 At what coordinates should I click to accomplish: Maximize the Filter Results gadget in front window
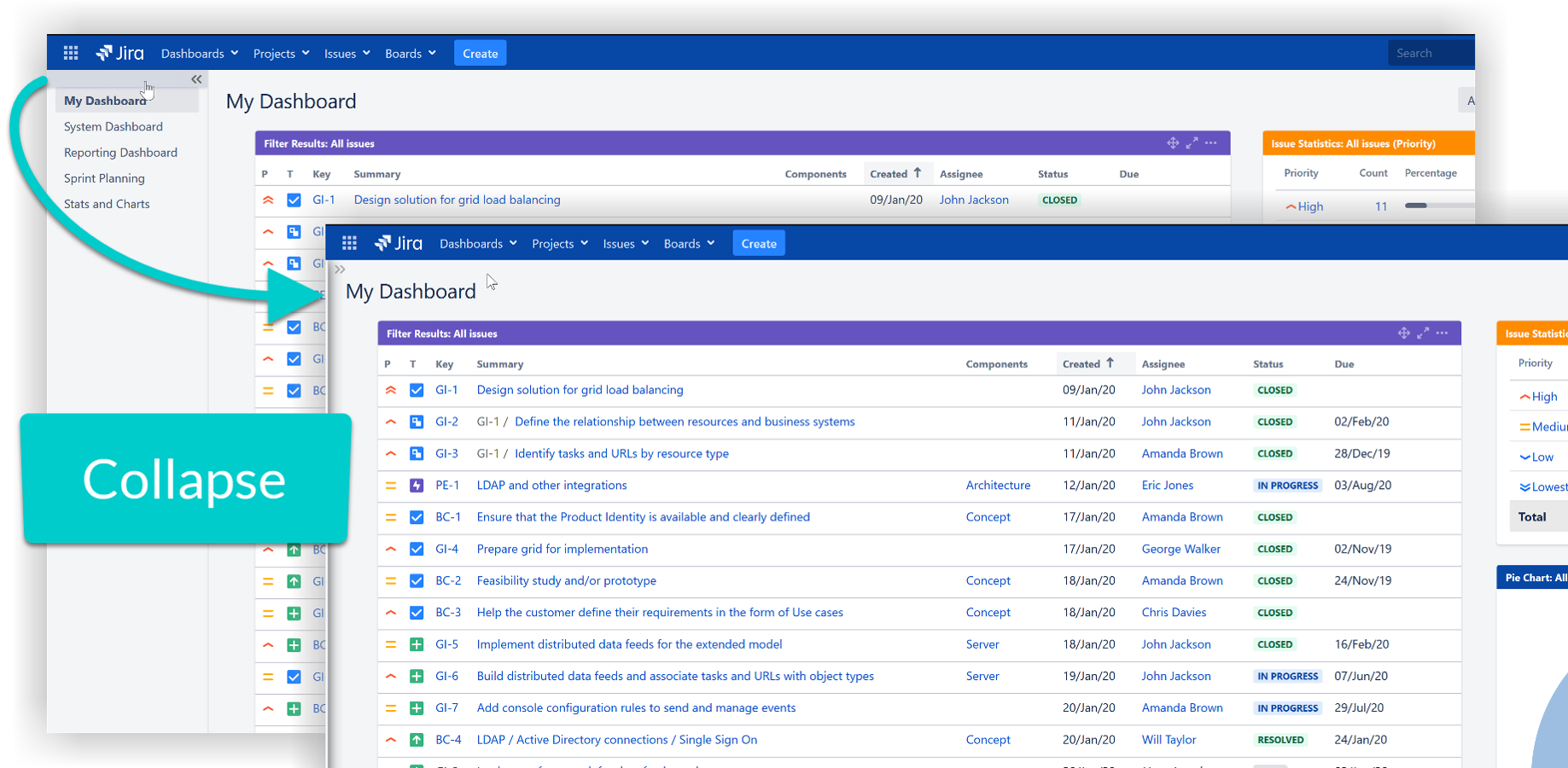click(1423, 333)
